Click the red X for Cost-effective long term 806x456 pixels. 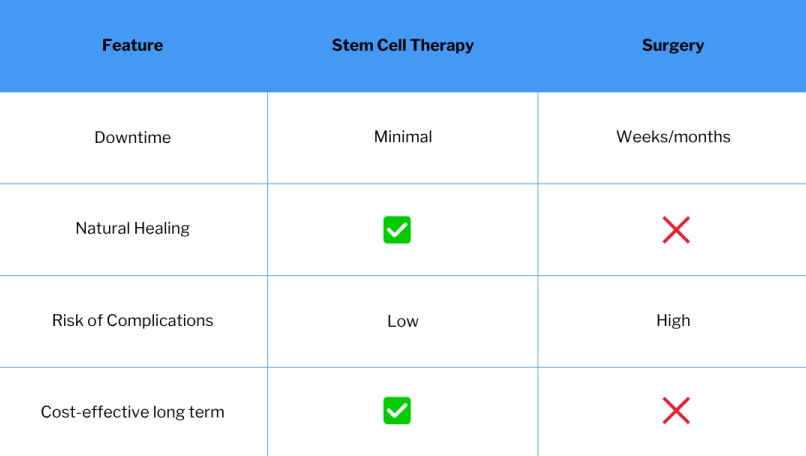(x=676, y=410)
